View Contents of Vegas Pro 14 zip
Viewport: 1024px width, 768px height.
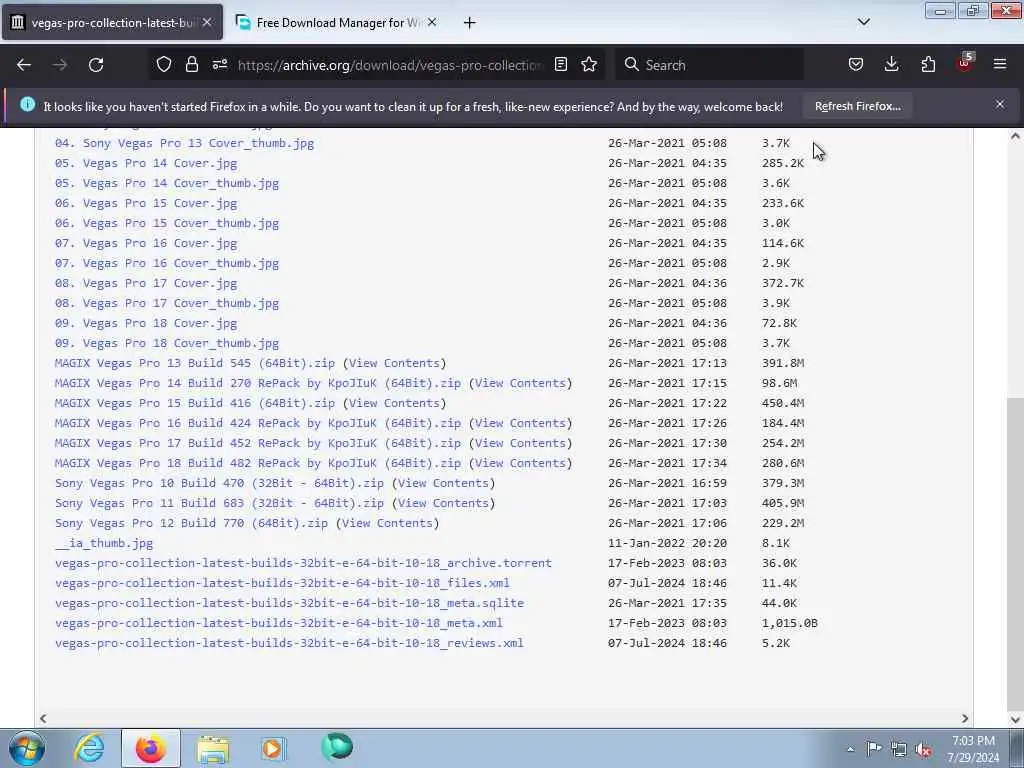click(x=520, y=383)
